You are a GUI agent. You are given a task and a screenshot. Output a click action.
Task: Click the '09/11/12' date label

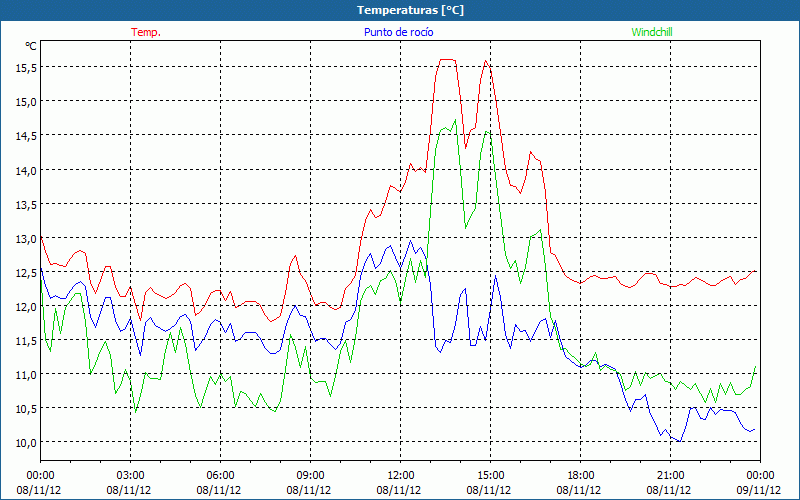pyautogui.click(x=759, y=490)
